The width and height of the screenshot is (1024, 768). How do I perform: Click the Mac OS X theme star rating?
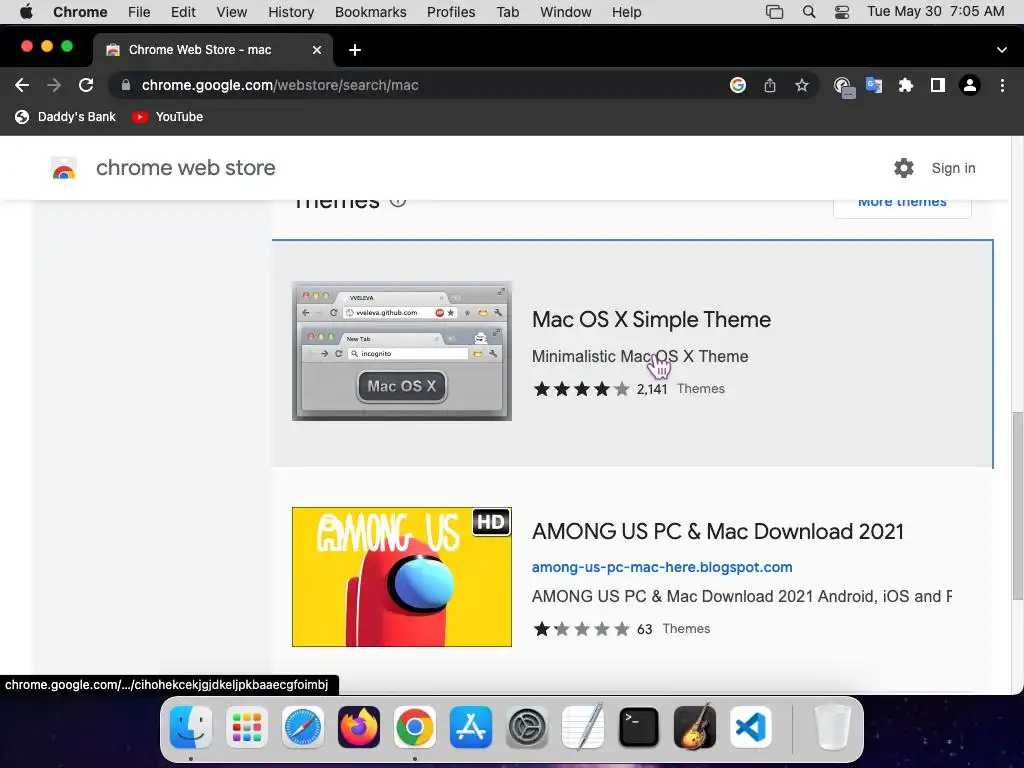[x=581, y=389]
